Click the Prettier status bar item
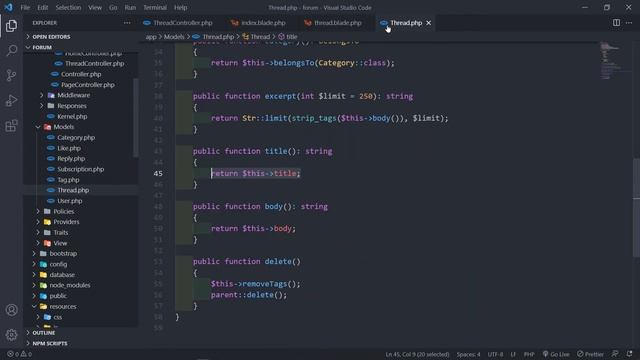 (x=590, y=354)
